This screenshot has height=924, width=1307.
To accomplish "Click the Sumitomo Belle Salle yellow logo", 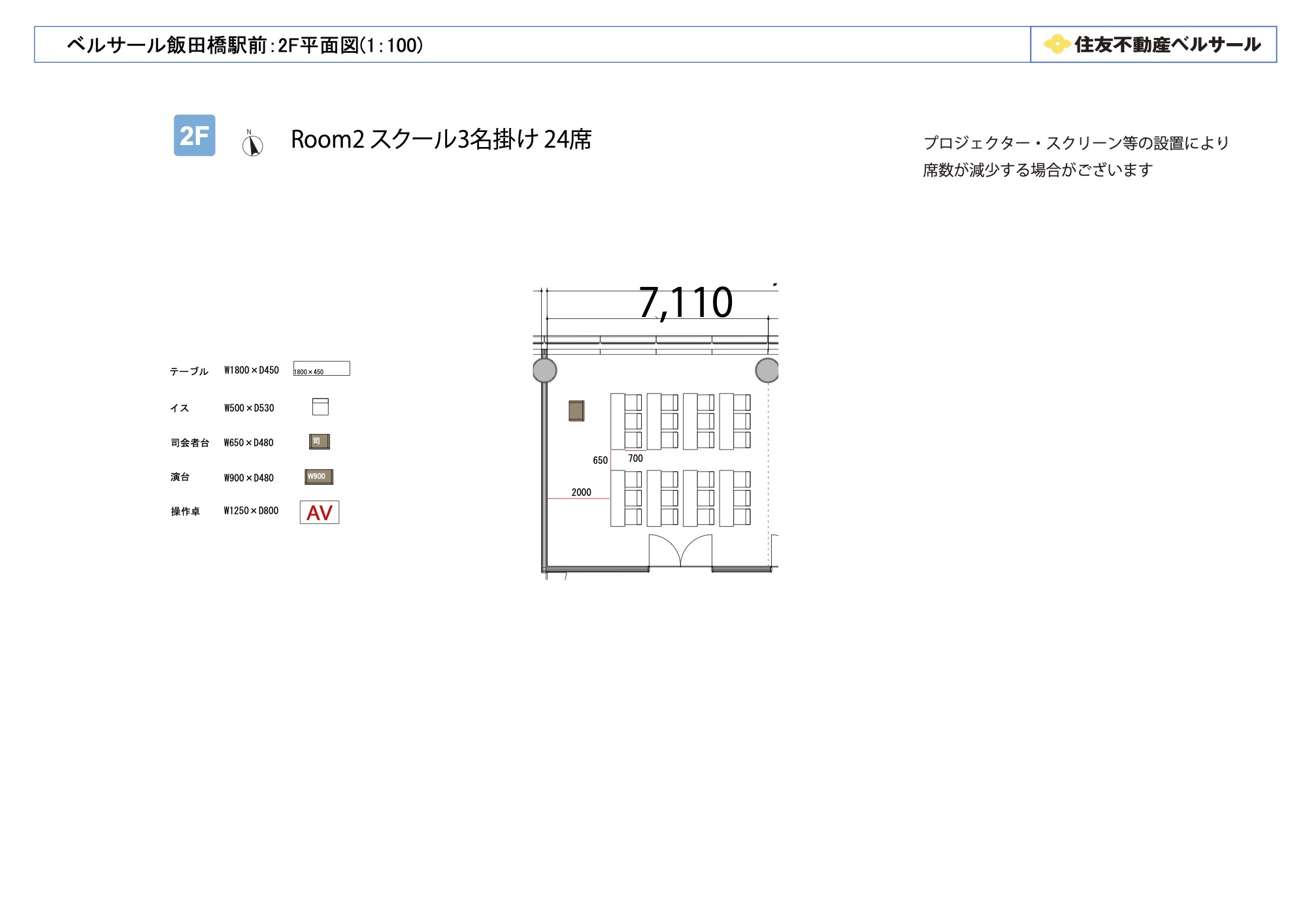I will coord(1056,44).
